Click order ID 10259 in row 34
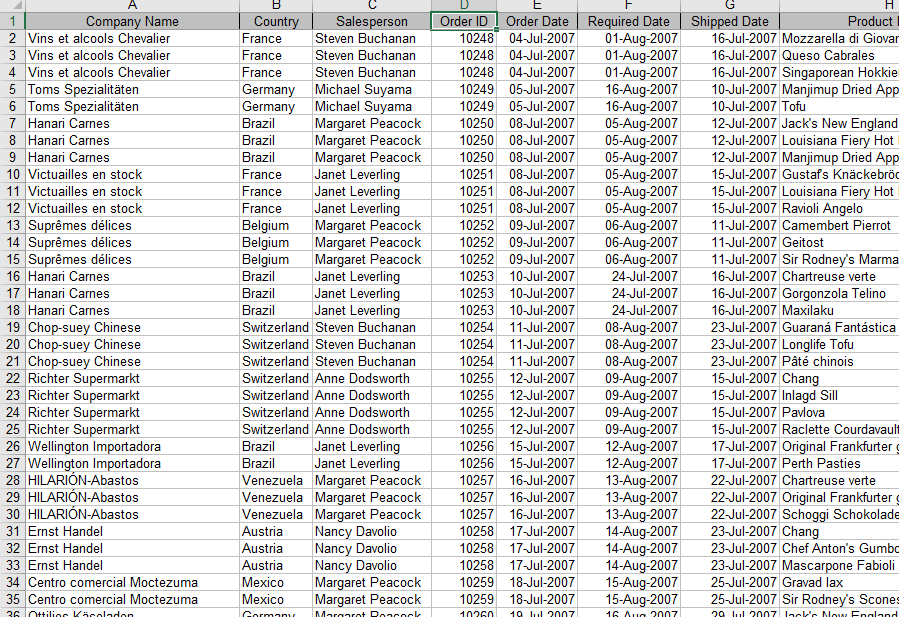This screenshot has width=899, height=617. point(464,583)
